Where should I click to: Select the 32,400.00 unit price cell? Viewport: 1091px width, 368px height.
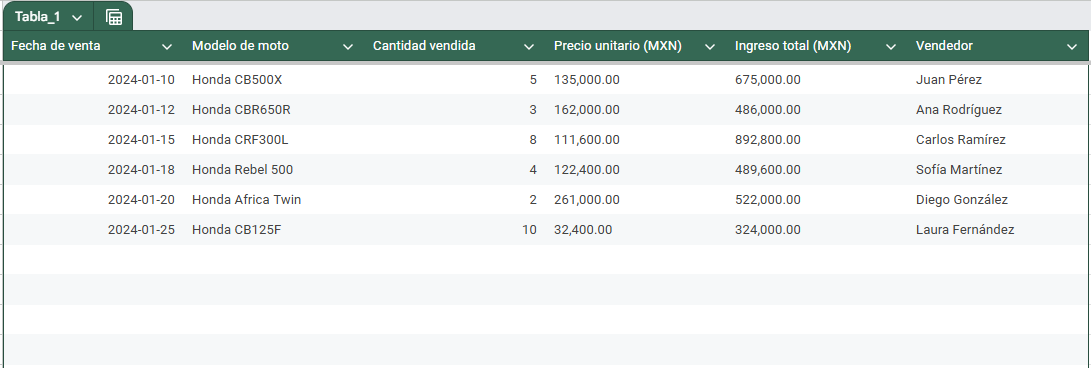[x=637, y=230]
